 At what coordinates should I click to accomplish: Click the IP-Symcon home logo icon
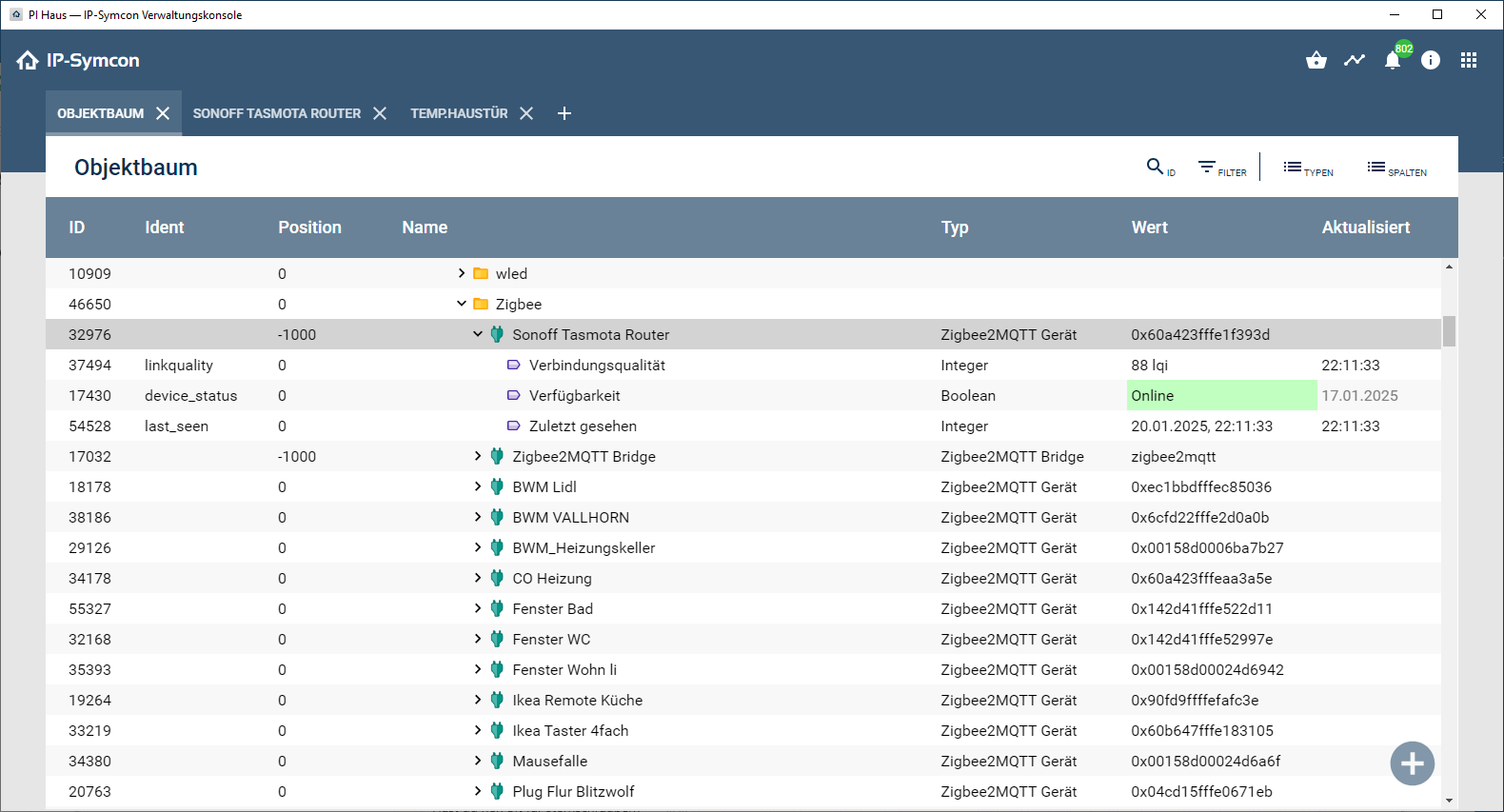pyautogui.click(x=28, y=60)
